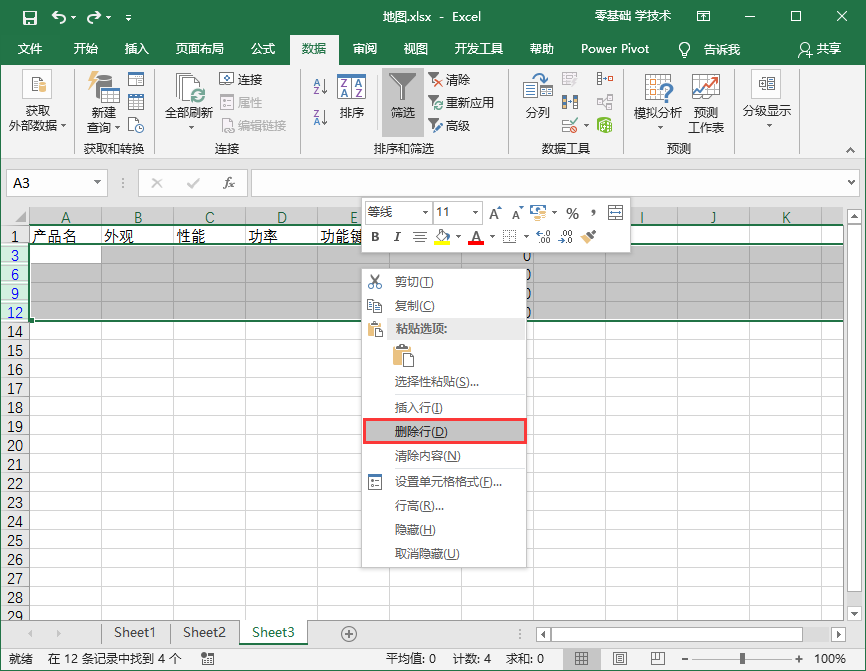Clear current filters with 清除 icon
Viewport: 866px width, 671px height.
[x=444, y=79]
